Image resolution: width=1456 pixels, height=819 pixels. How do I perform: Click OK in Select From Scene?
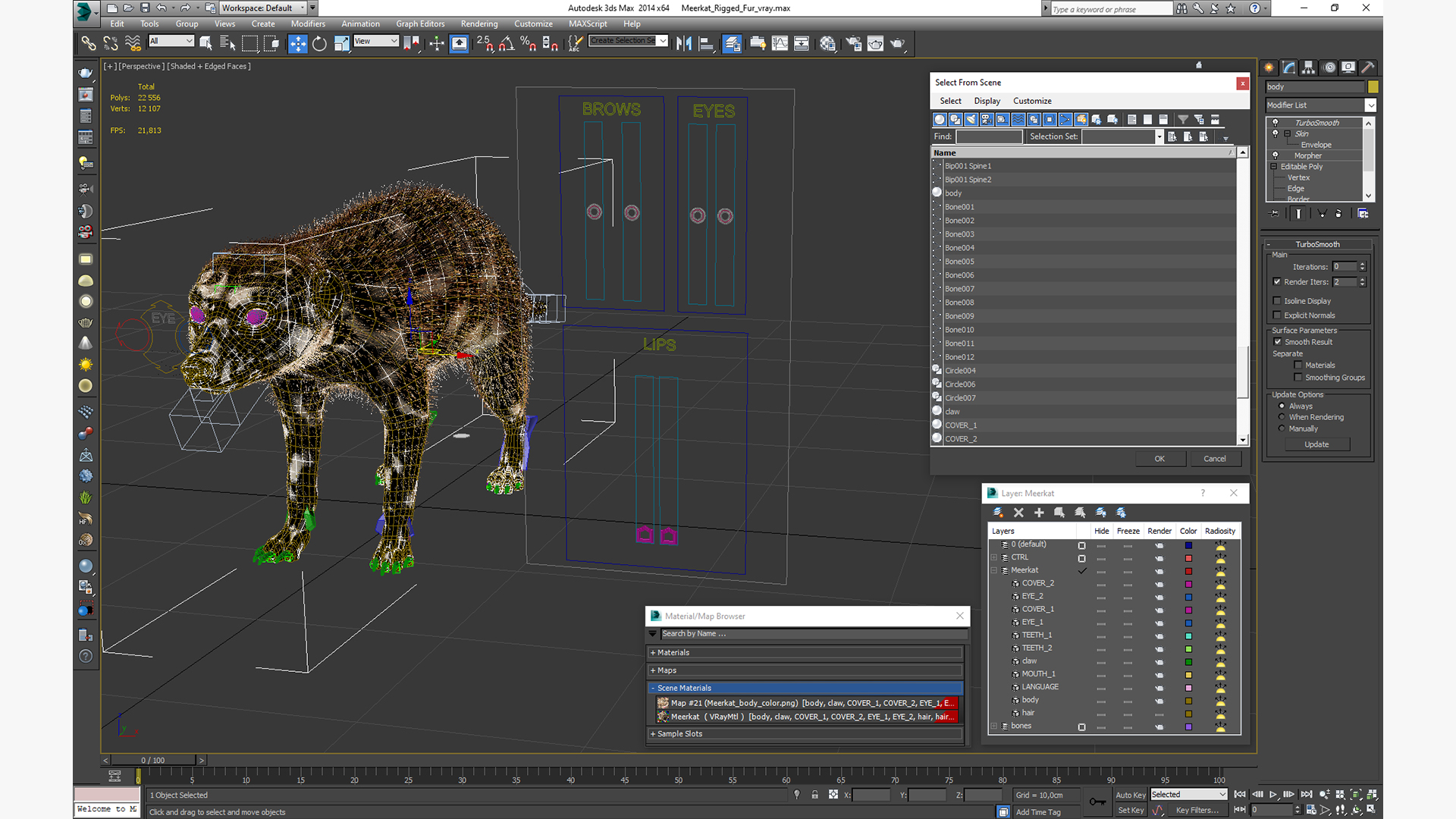1159,459
